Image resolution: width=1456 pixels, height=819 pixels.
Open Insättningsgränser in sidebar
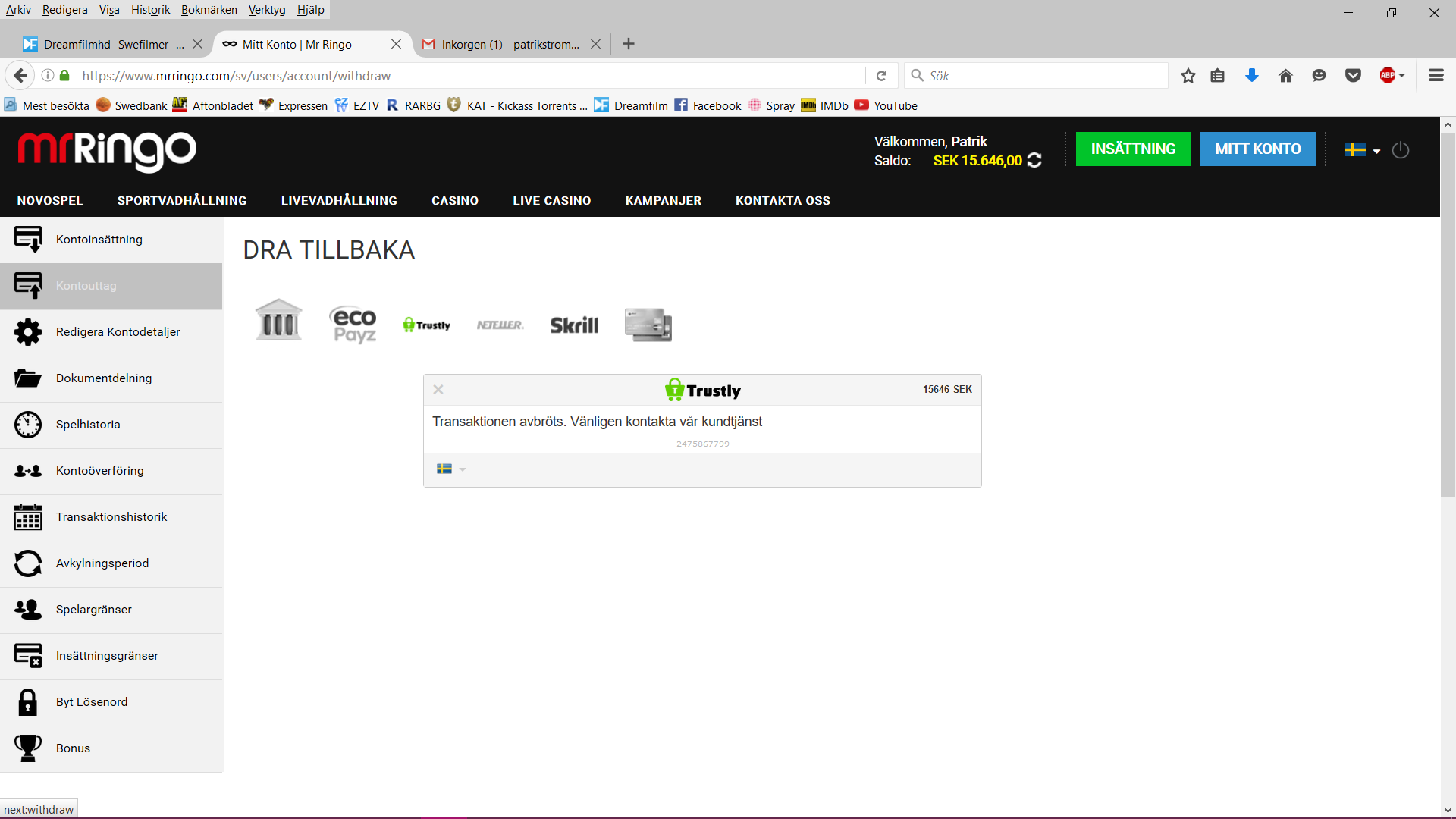[x=111, y=656]
